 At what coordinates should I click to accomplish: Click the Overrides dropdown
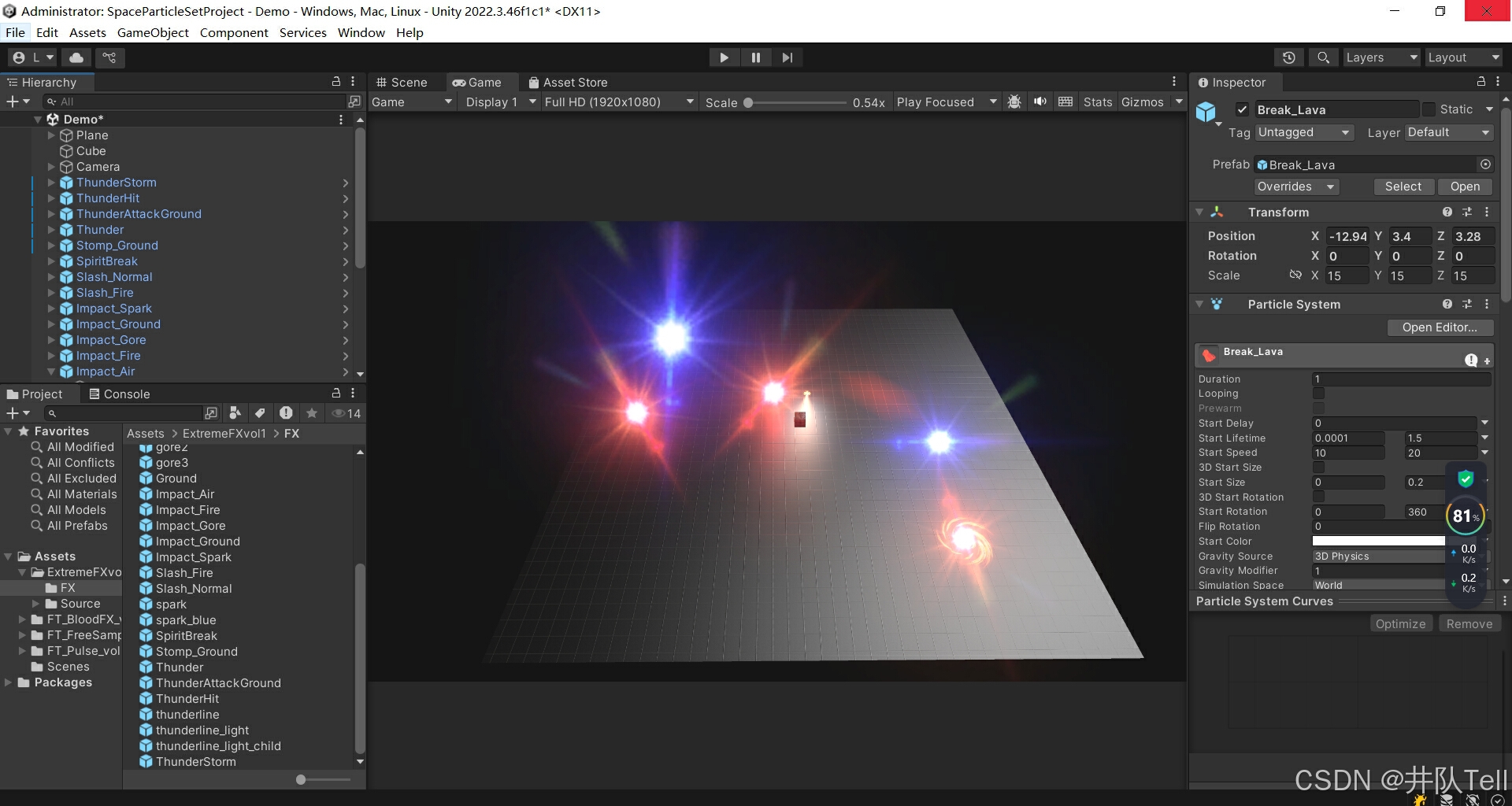(1296, 187)
